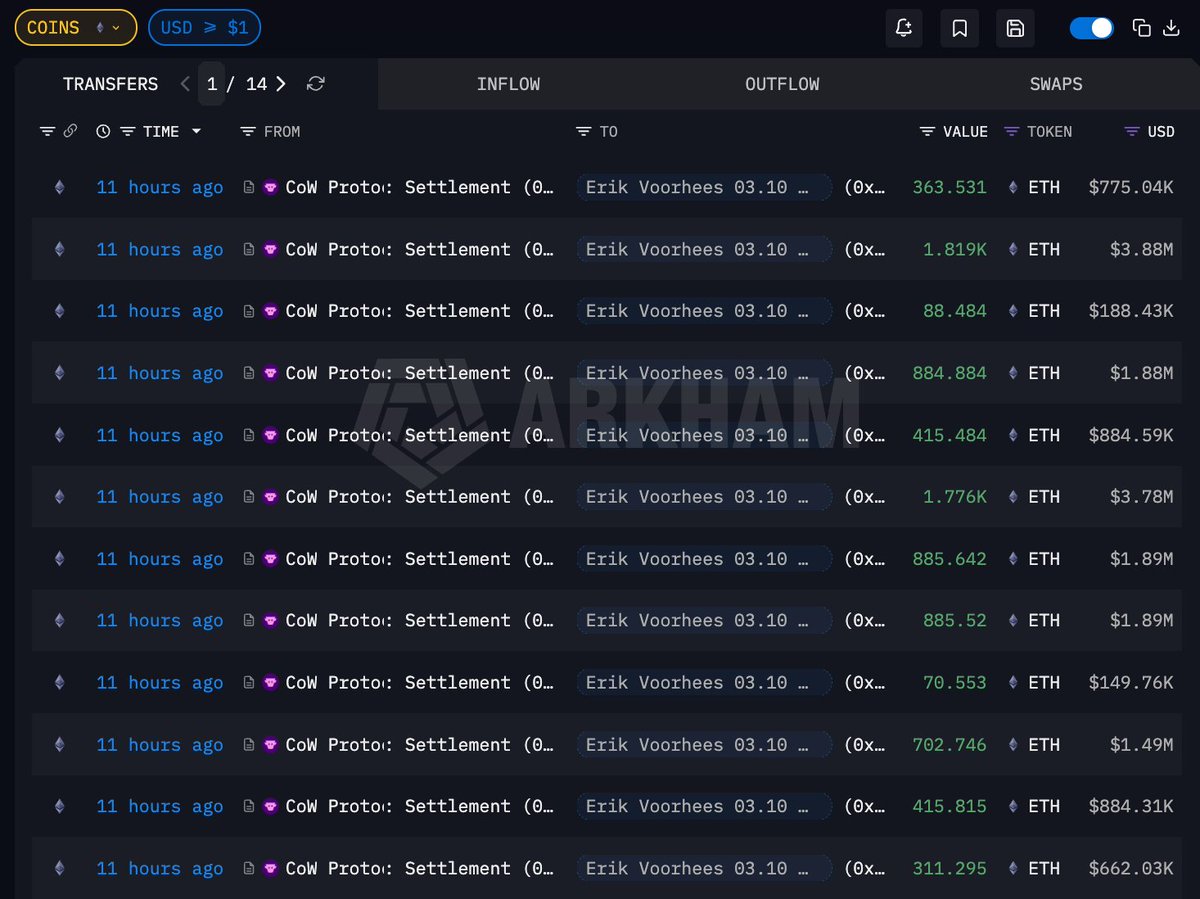Click the save floppy disk icon
The width and height of the screenshot is (1200, 899).
coord(1015,28)
